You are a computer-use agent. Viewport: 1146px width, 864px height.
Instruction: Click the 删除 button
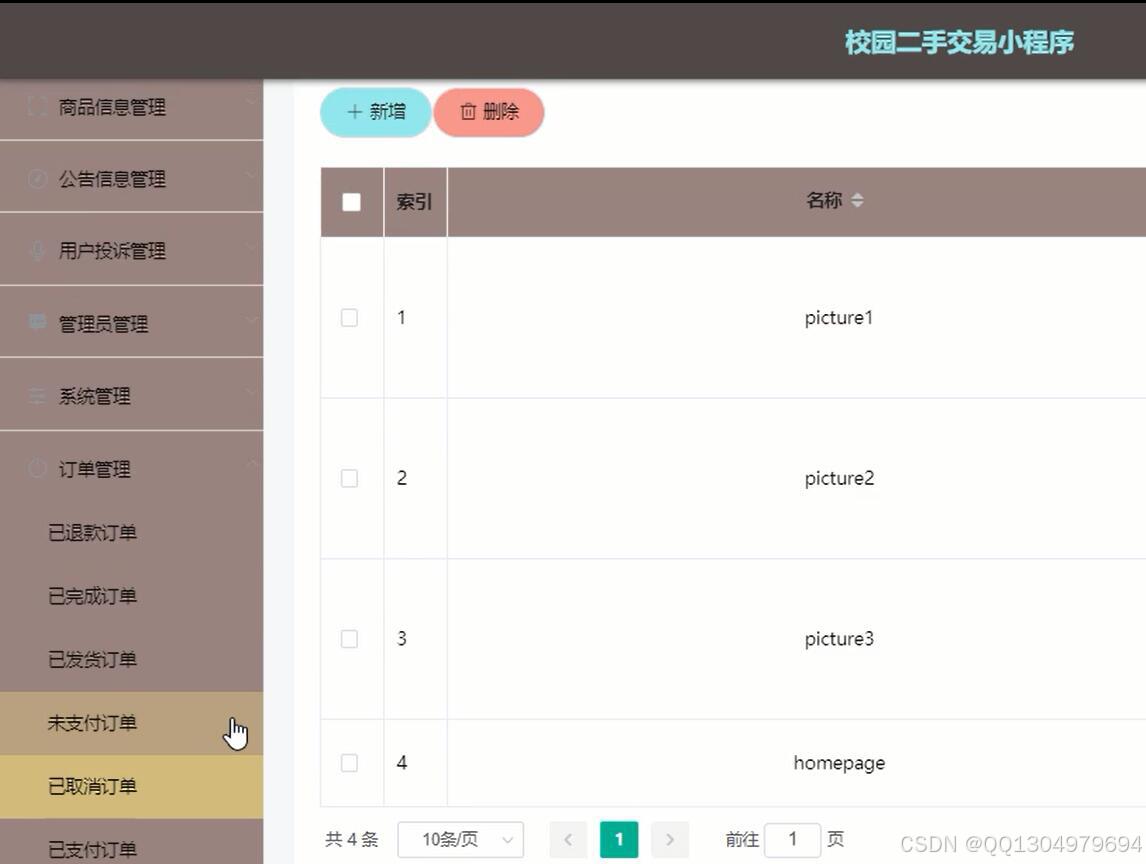(489, 112)
